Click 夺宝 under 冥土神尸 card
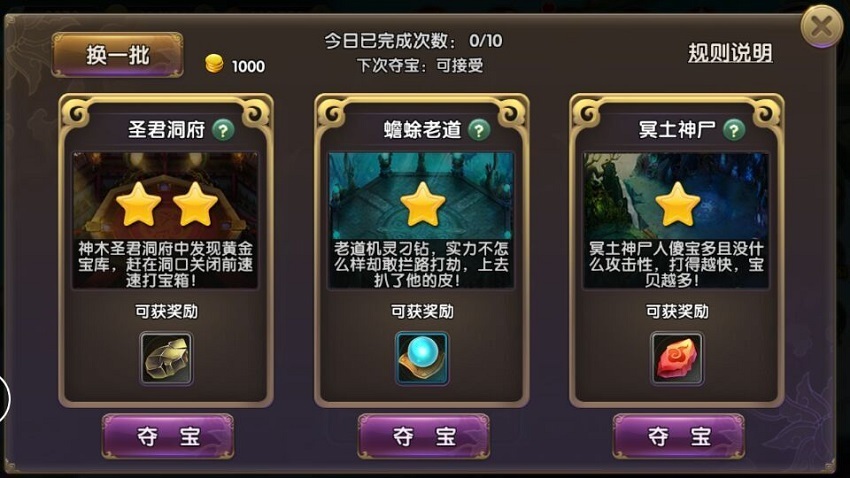Image resolution: width=850 pixels, height=478 pixels. coord(679,436)
